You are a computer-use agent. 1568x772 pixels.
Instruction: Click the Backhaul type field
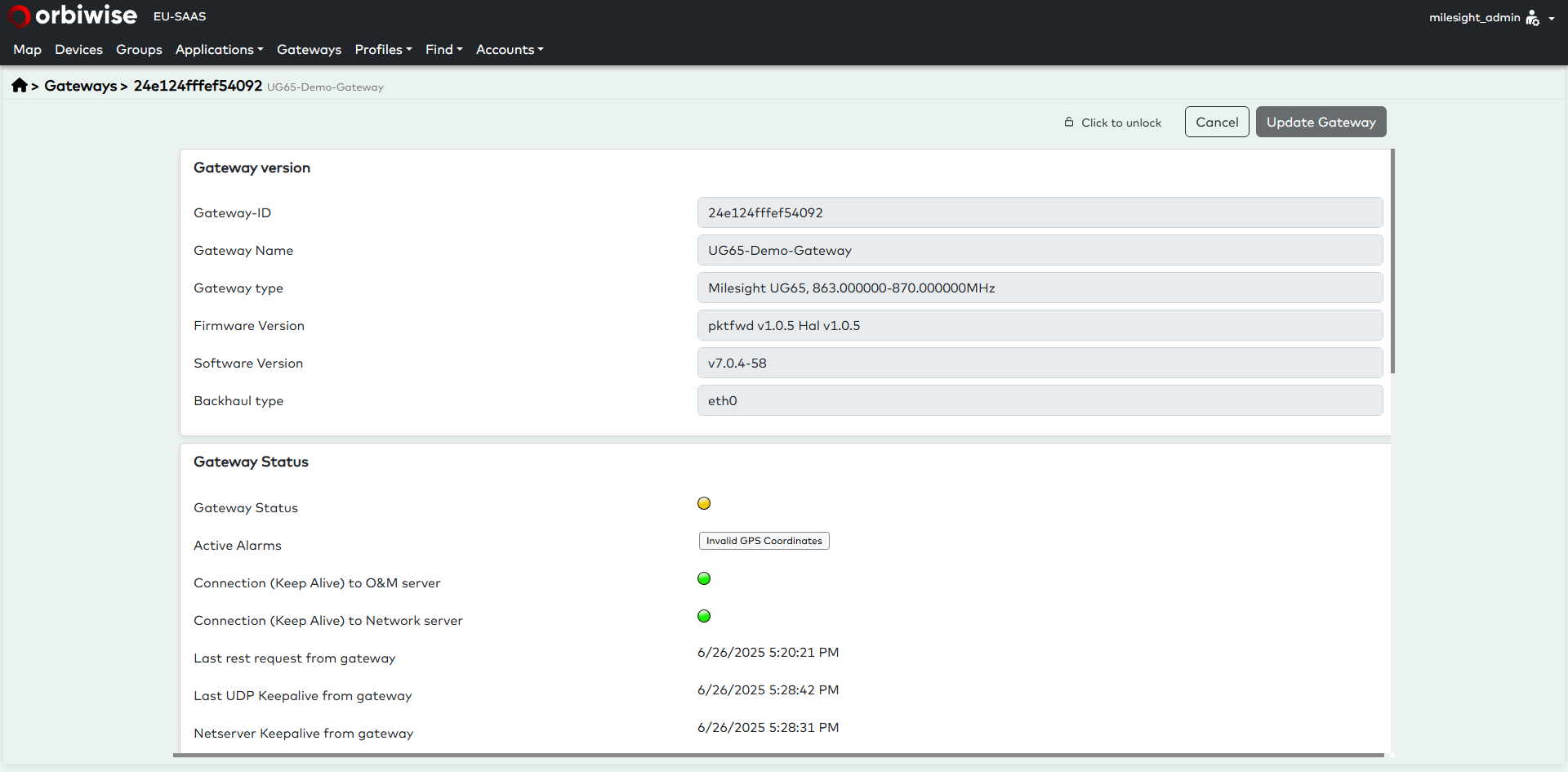[x=1040, y=400]
